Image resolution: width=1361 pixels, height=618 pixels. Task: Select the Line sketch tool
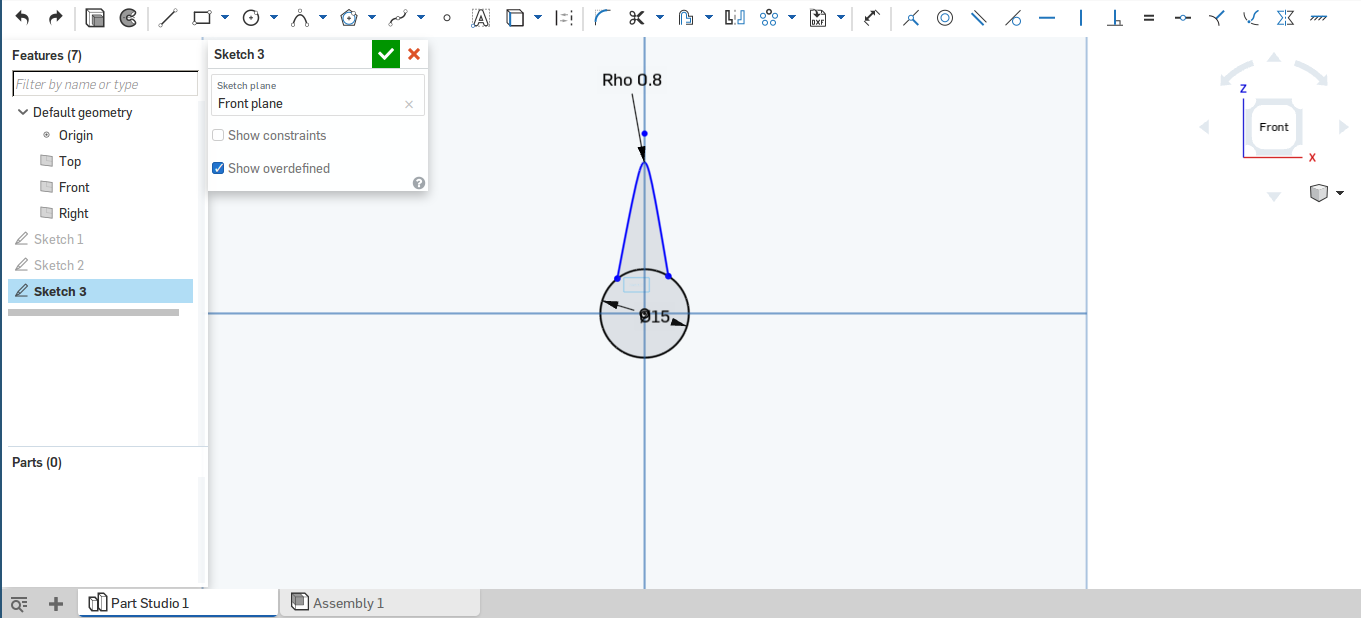pos(168,17)
